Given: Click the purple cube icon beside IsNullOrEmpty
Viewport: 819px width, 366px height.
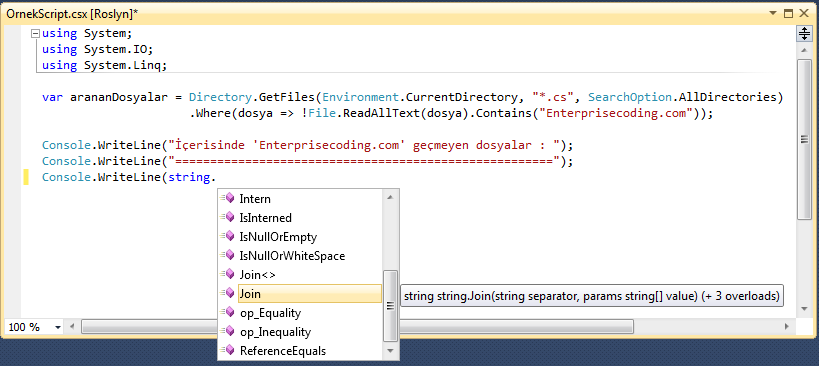Looking at the screenshot, I should coord(228,236).
